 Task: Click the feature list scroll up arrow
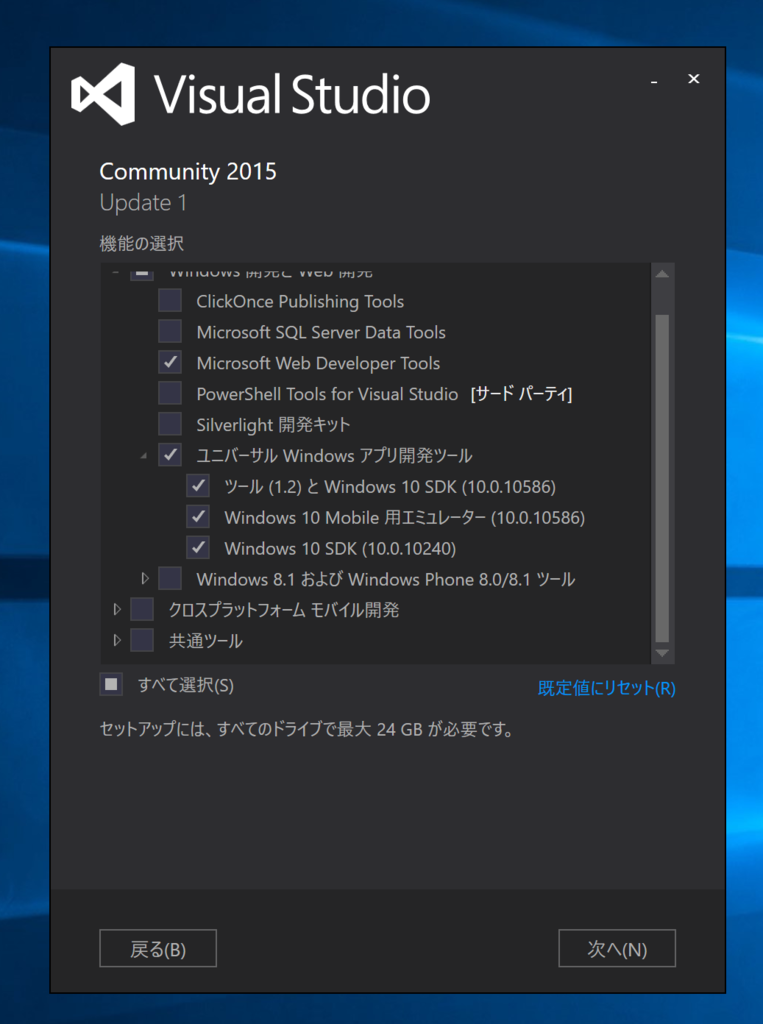coord(662,274)
